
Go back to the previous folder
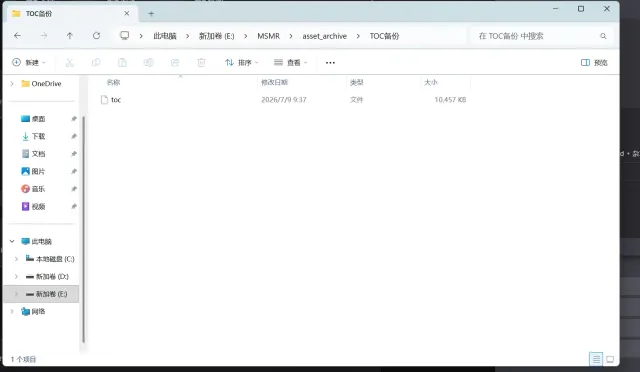coord(17,36)
